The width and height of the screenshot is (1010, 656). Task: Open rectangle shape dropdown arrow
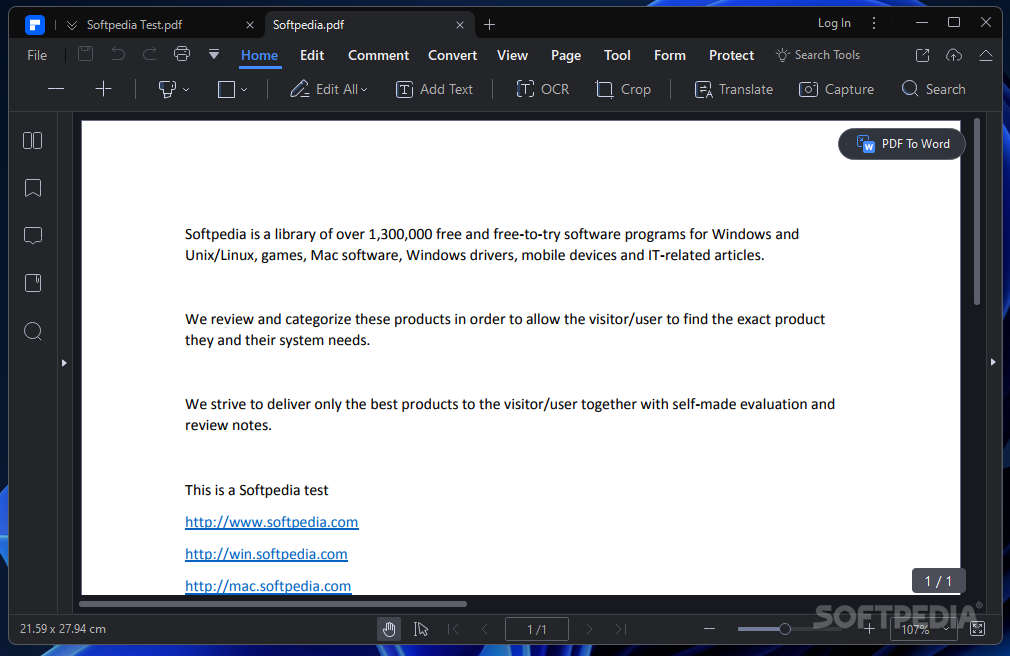(244, 90)
